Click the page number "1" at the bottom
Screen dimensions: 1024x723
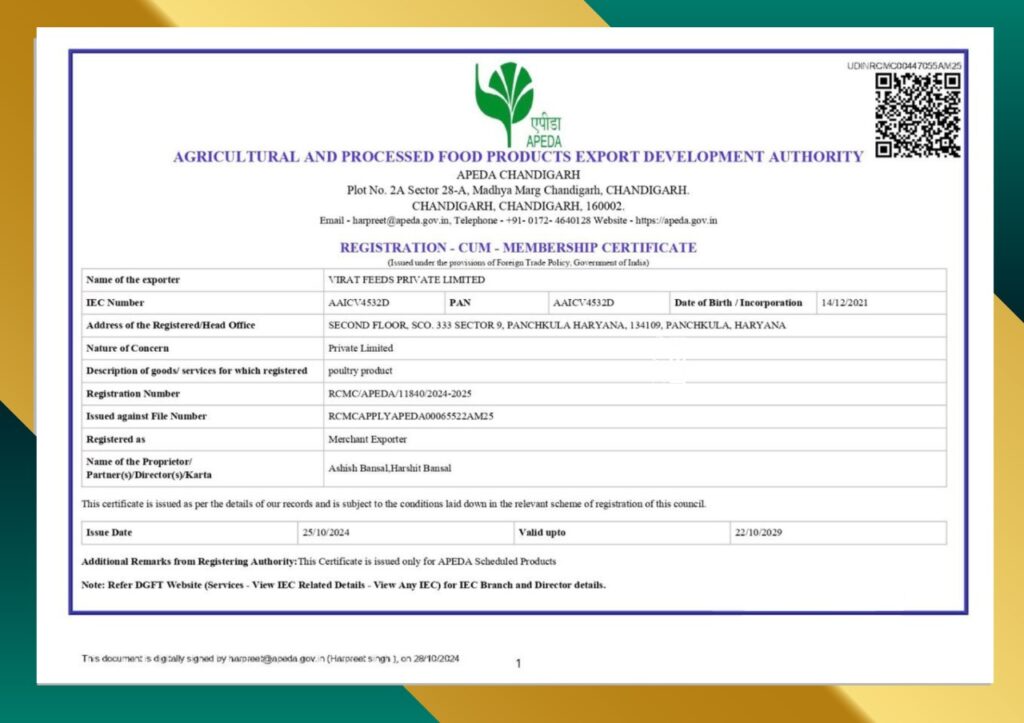(519, 664)
